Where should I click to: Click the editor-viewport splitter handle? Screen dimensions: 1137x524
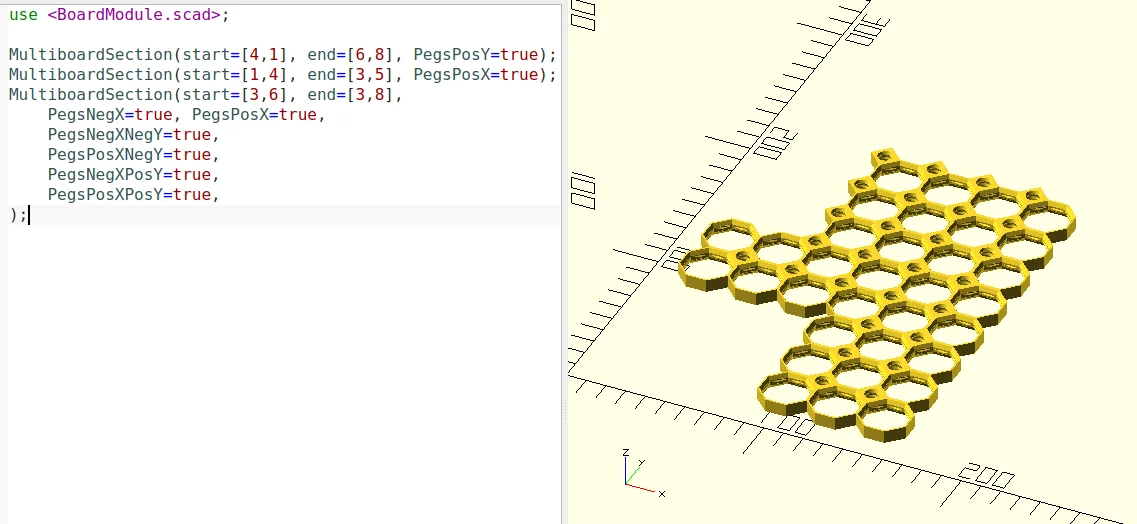[564, 411]
